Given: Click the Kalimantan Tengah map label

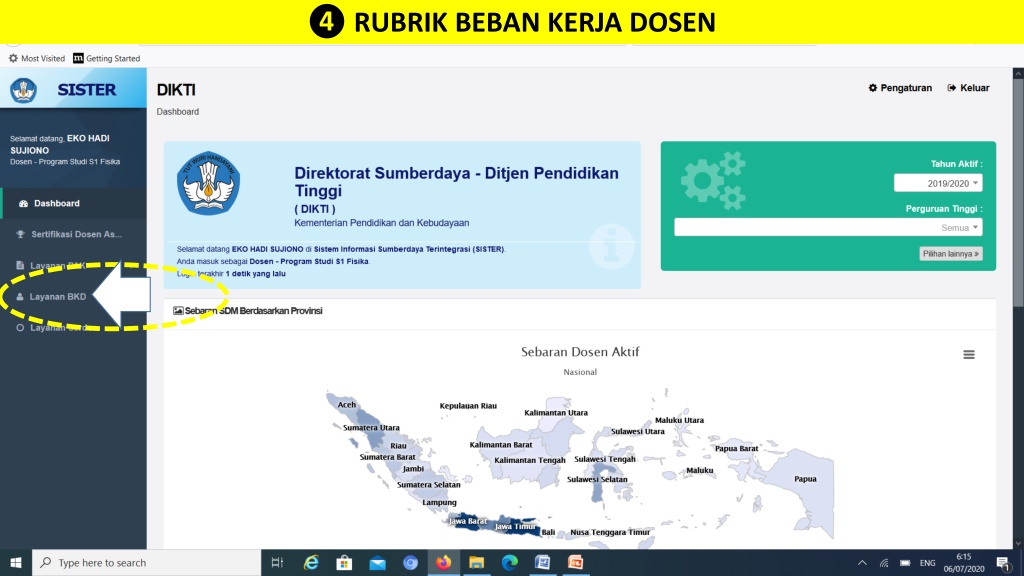Looking at the screenshot, I should click(530, 460).
